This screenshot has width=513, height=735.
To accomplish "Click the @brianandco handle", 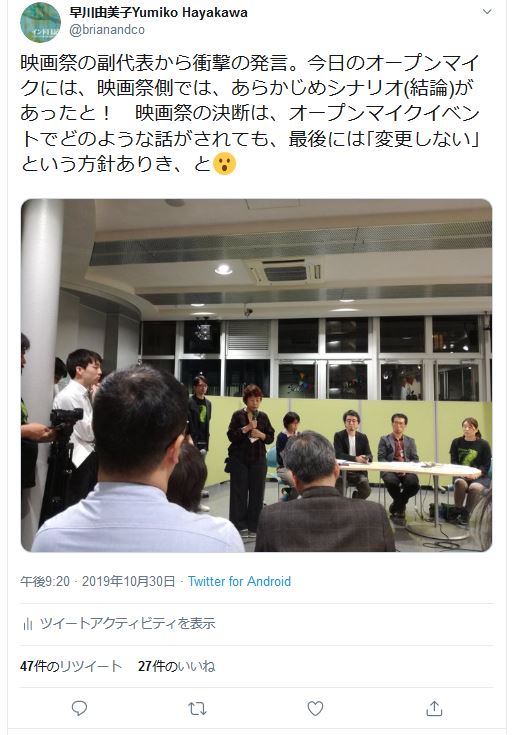I will pyautogui.click(x=107, y=30).
